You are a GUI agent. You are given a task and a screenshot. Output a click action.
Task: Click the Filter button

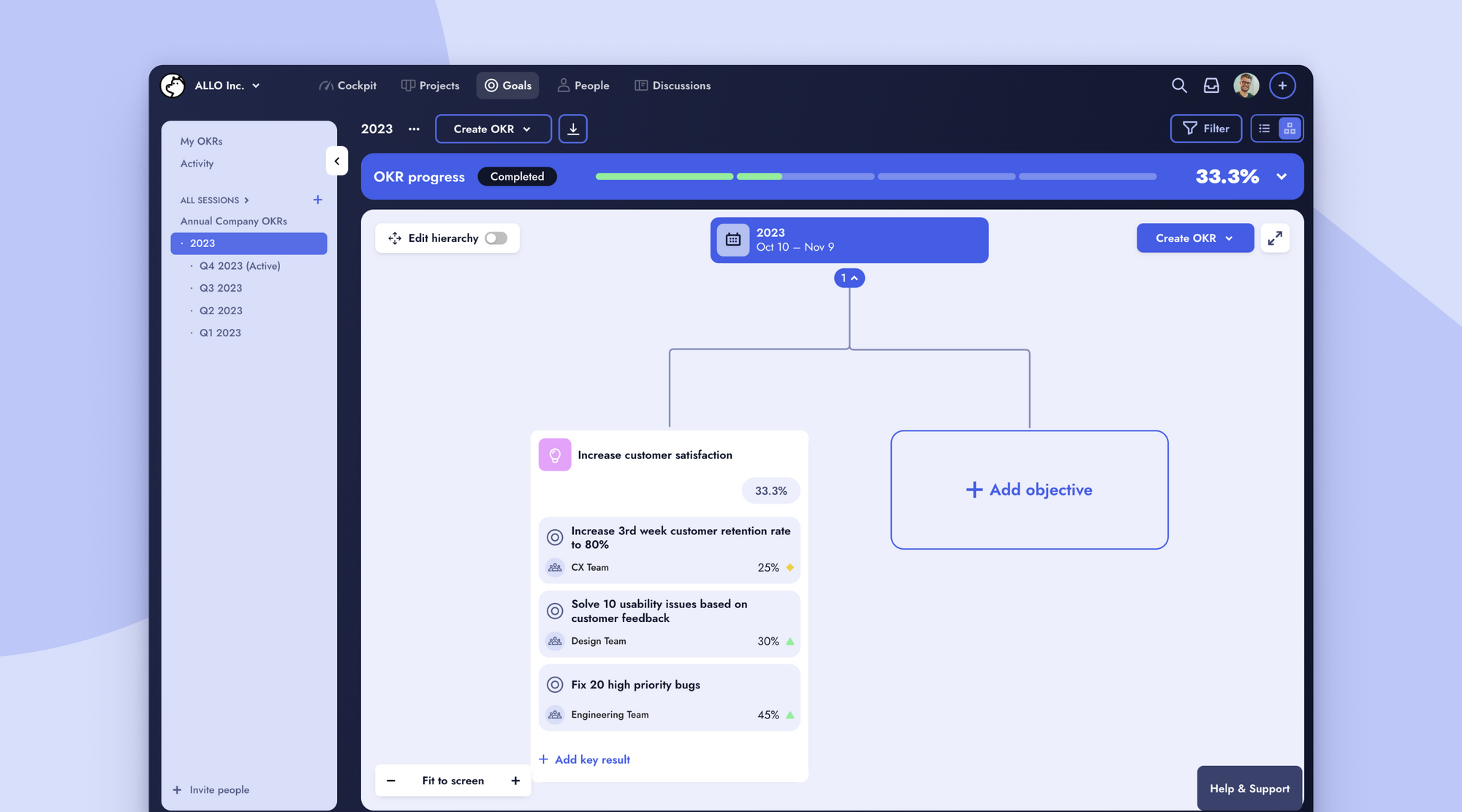(x=1205, y=129)
